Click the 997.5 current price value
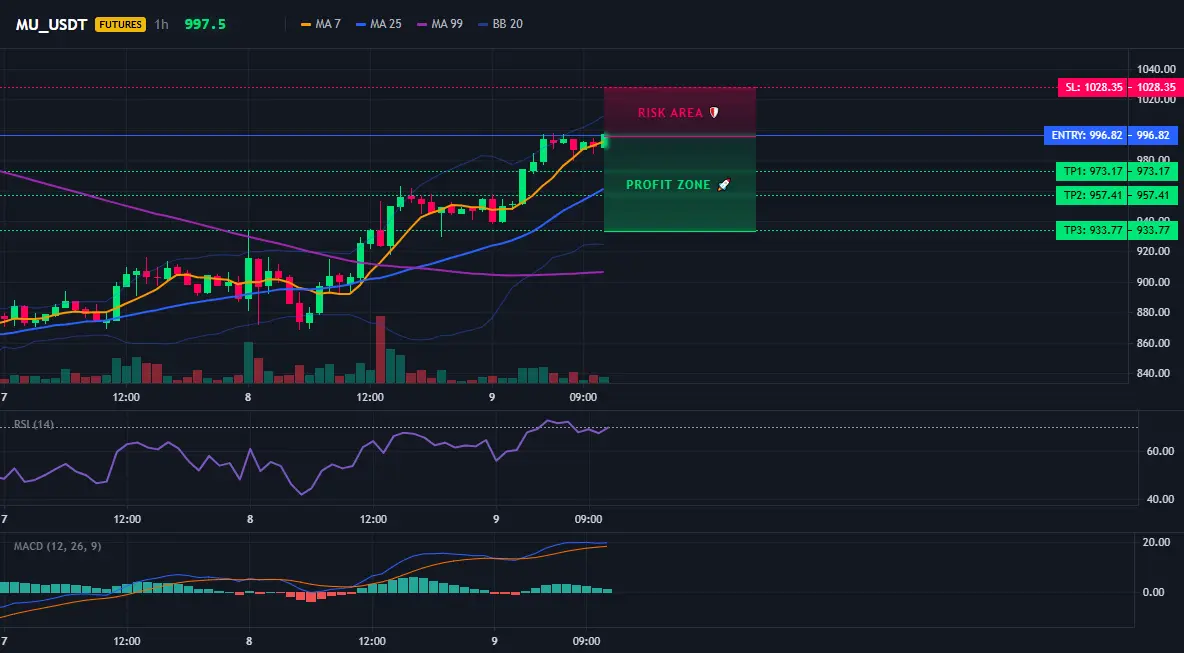Screen dimensions: 1184x653 coord(205,24)
